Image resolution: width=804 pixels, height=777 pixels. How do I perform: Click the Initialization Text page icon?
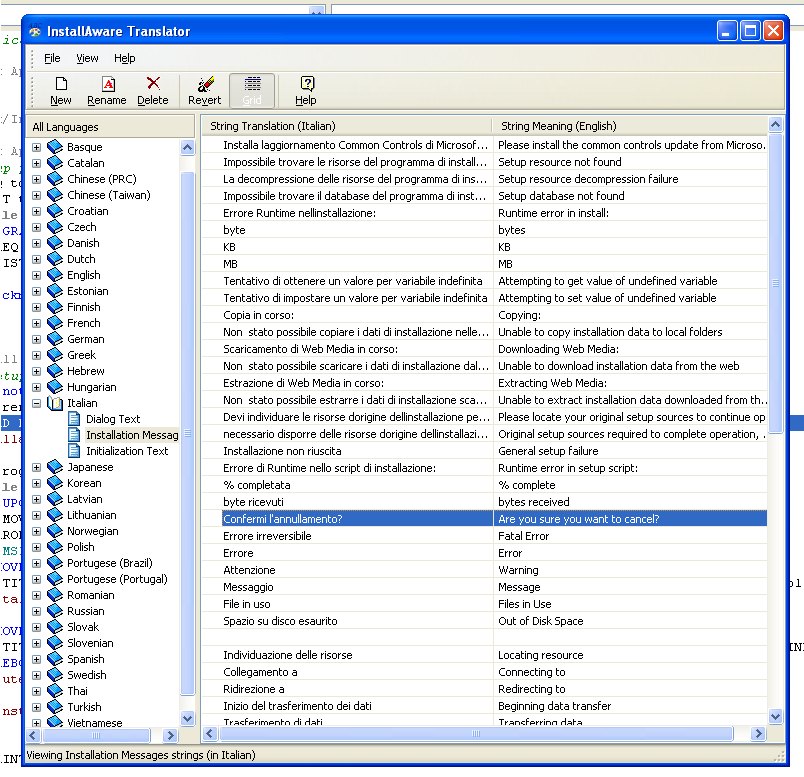pyautogui.click(x=74, y=451)
